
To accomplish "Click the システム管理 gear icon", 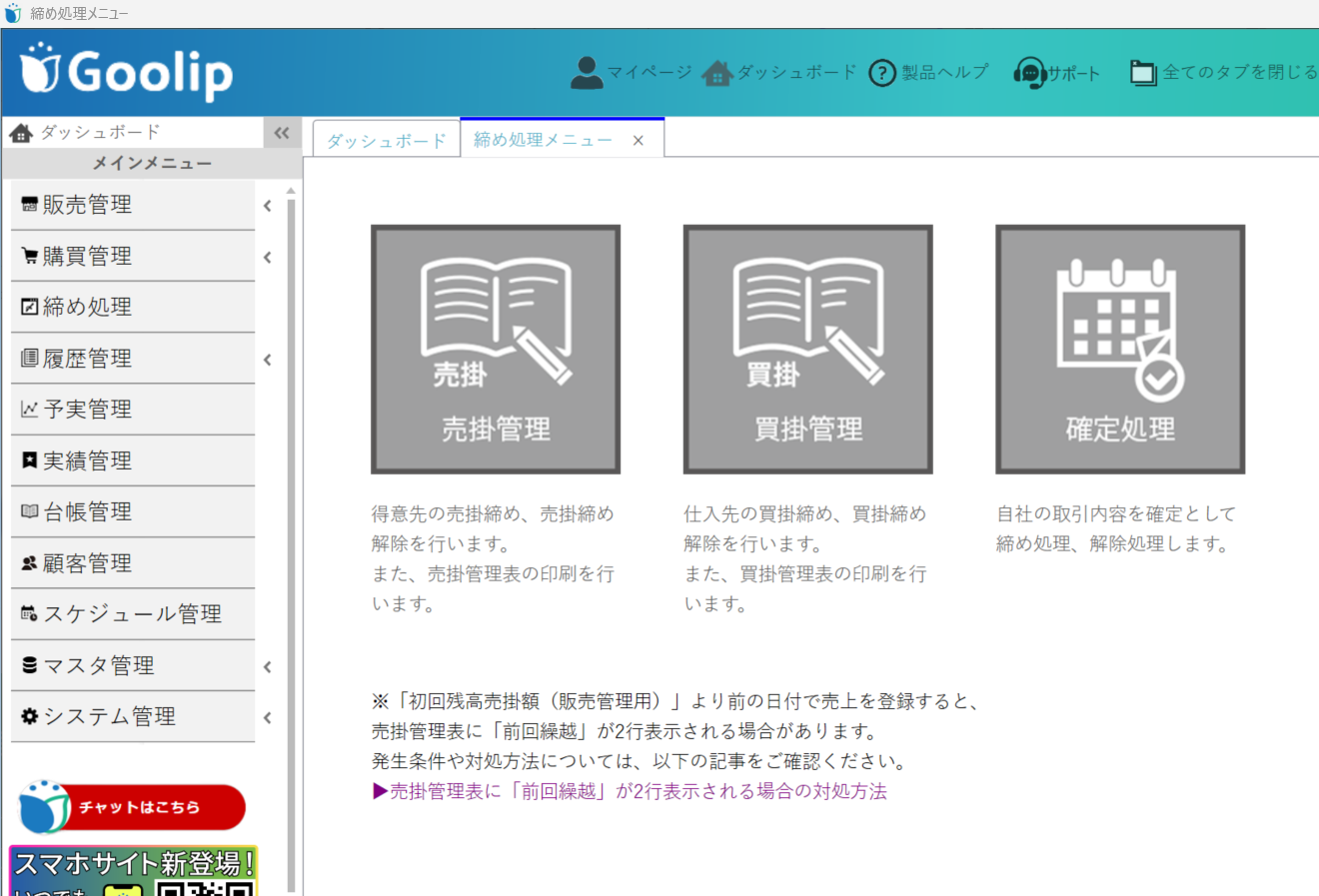I will pos(30,716).
